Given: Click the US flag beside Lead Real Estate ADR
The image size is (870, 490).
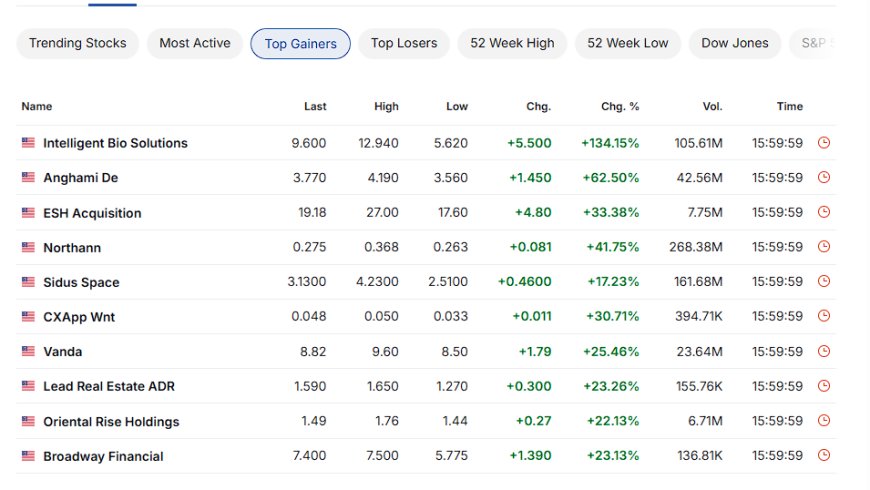Looking at the screenshot, I should tap(28, 386).
